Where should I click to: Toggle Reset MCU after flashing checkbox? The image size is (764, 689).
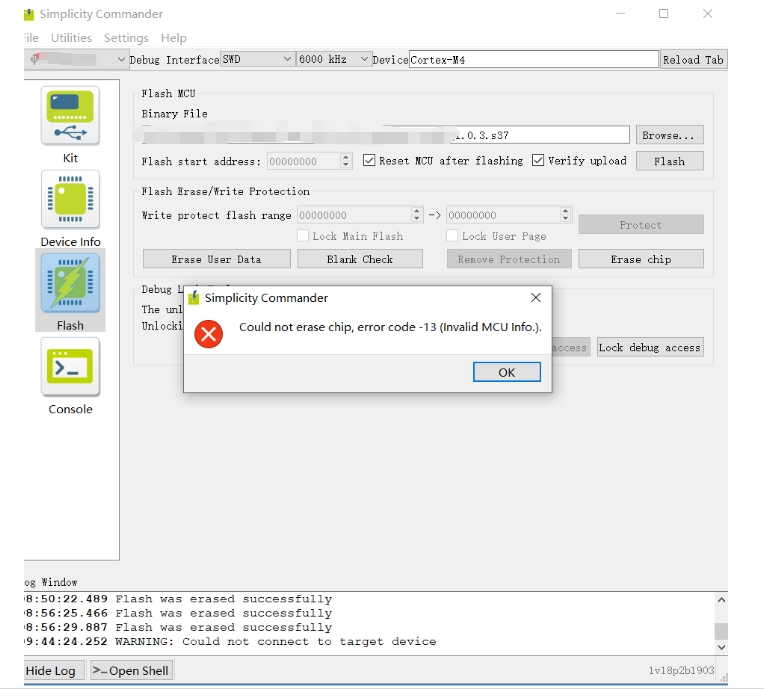tap(369, 160)
